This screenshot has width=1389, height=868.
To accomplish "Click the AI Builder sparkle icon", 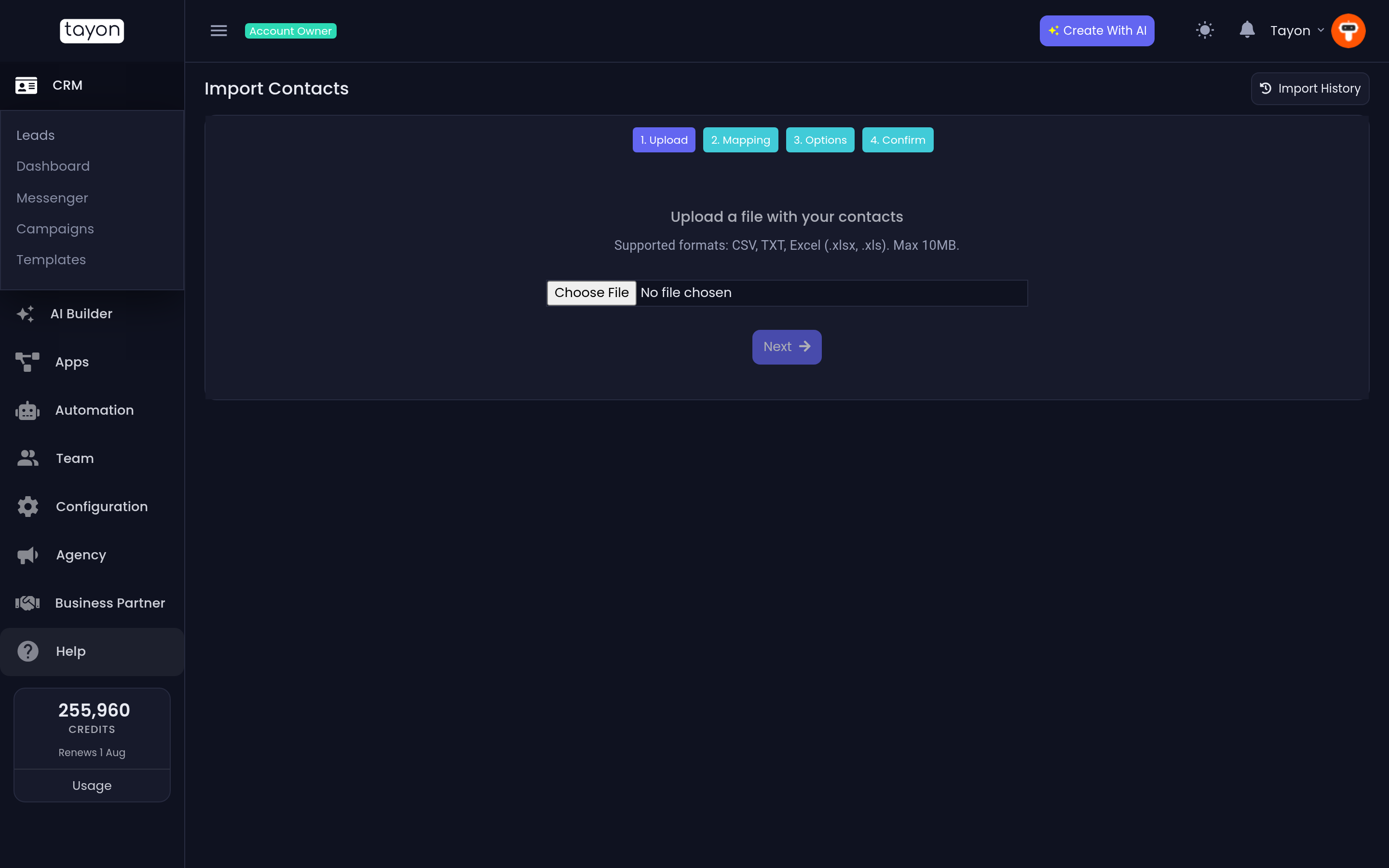I will pyautogui.click(x=25, y=314).
